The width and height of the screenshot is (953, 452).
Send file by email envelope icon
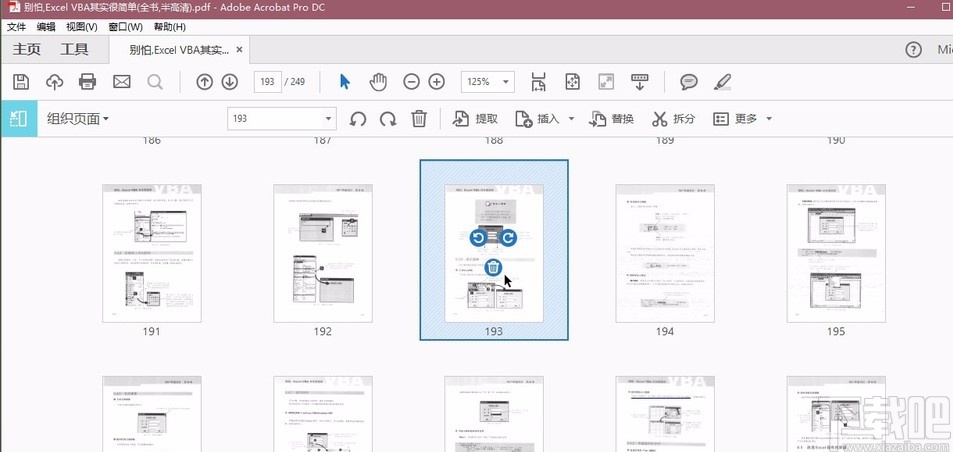click(x=122, y=81)
